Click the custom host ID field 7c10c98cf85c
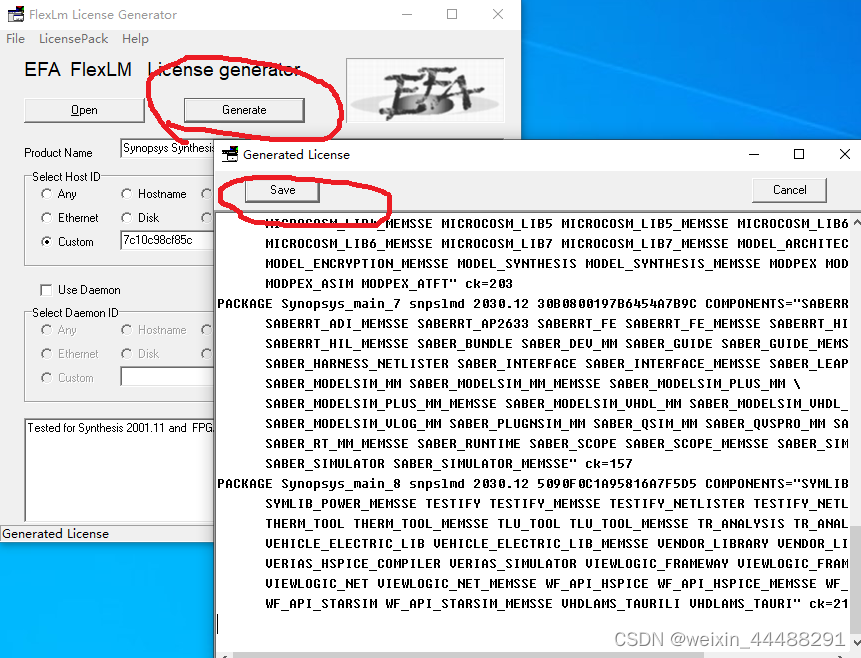The width and height of the screenshot is (861, 658). [x=167, y=240]
